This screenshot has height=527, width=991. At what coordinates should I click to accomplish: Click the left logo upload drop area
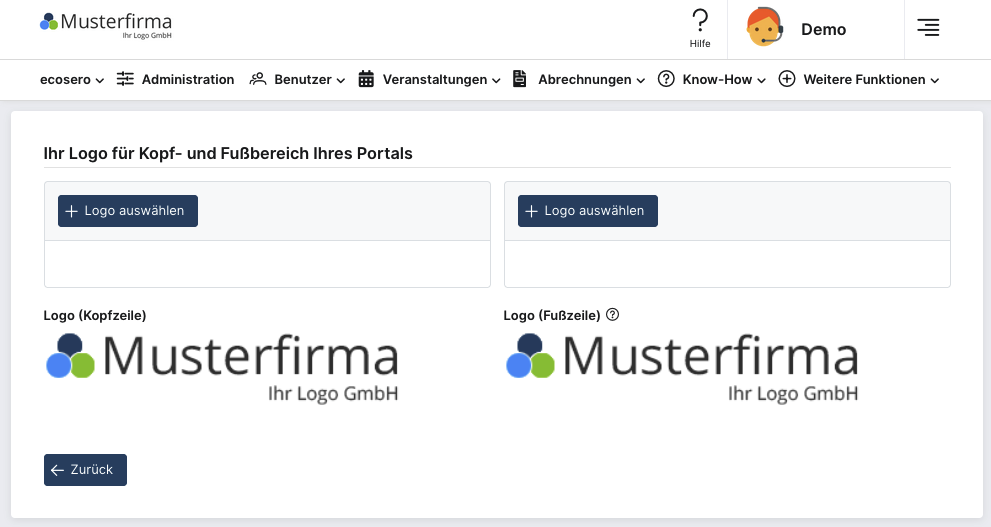tap(267, 264)
